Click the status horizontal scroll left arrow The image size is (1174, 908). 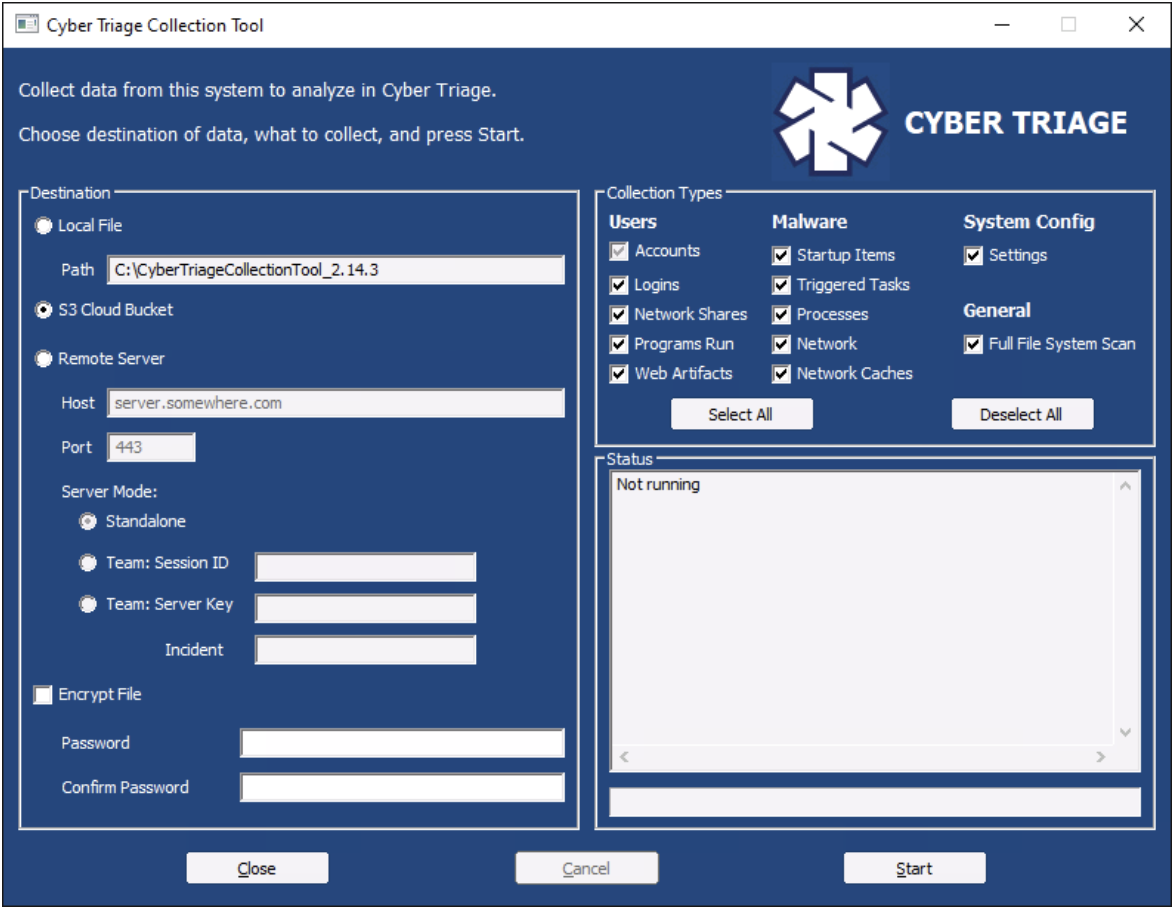point(624,757)
